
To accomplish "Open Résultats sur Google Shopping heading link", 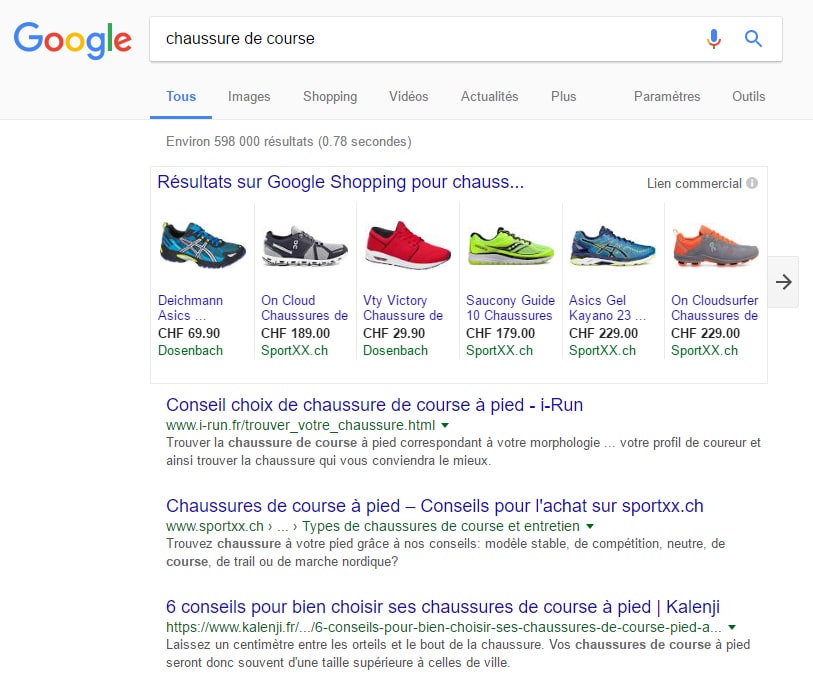I will (x=341, y=182).
